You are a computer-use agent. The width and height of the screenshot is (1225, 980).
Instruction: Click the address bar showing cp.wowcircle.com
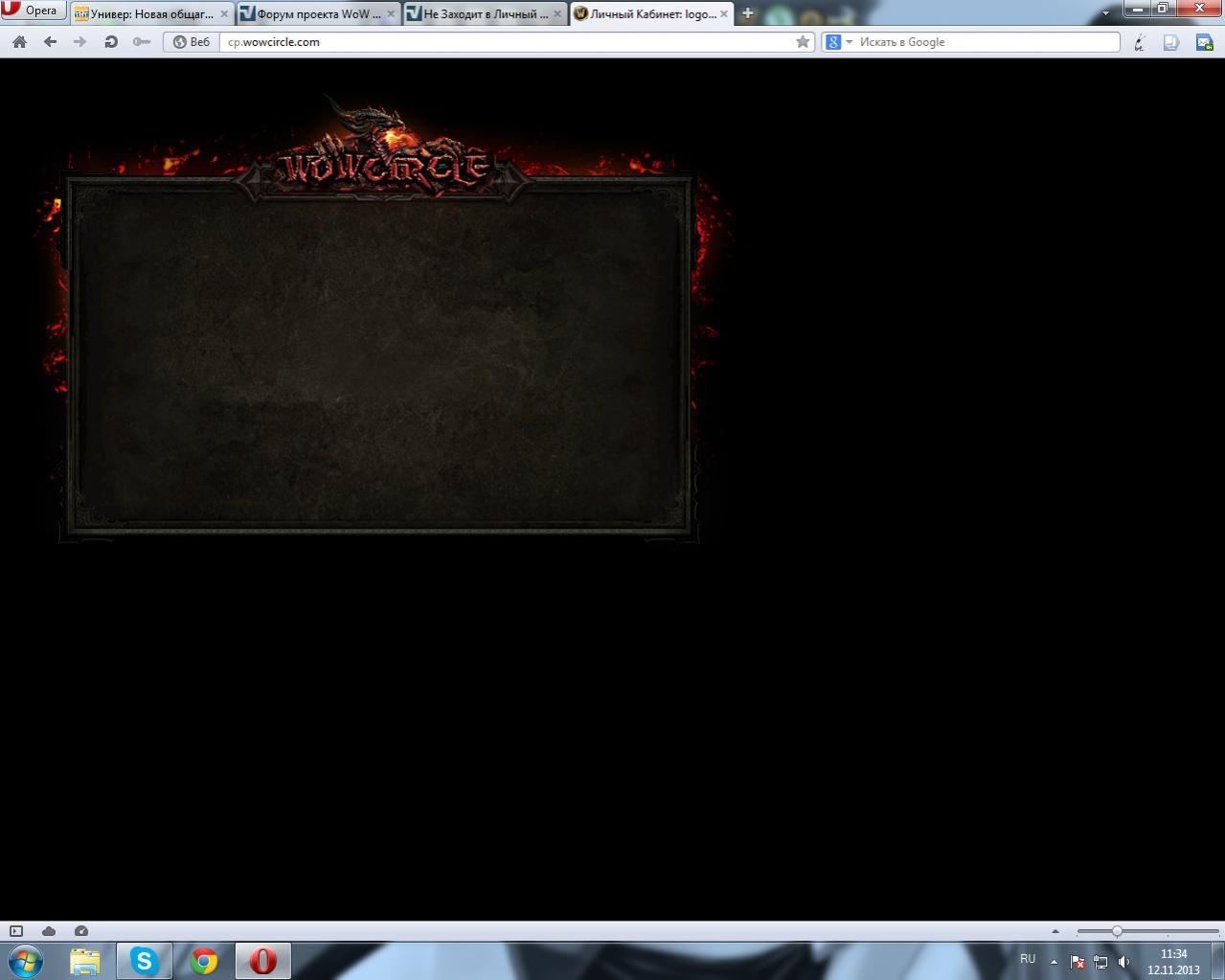click(508, 42)
